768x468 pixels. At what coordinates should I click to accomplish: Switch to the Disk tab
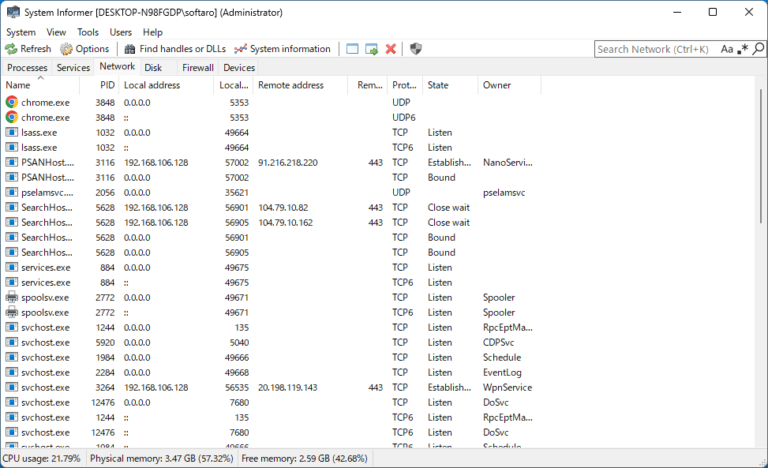point(153,68)
